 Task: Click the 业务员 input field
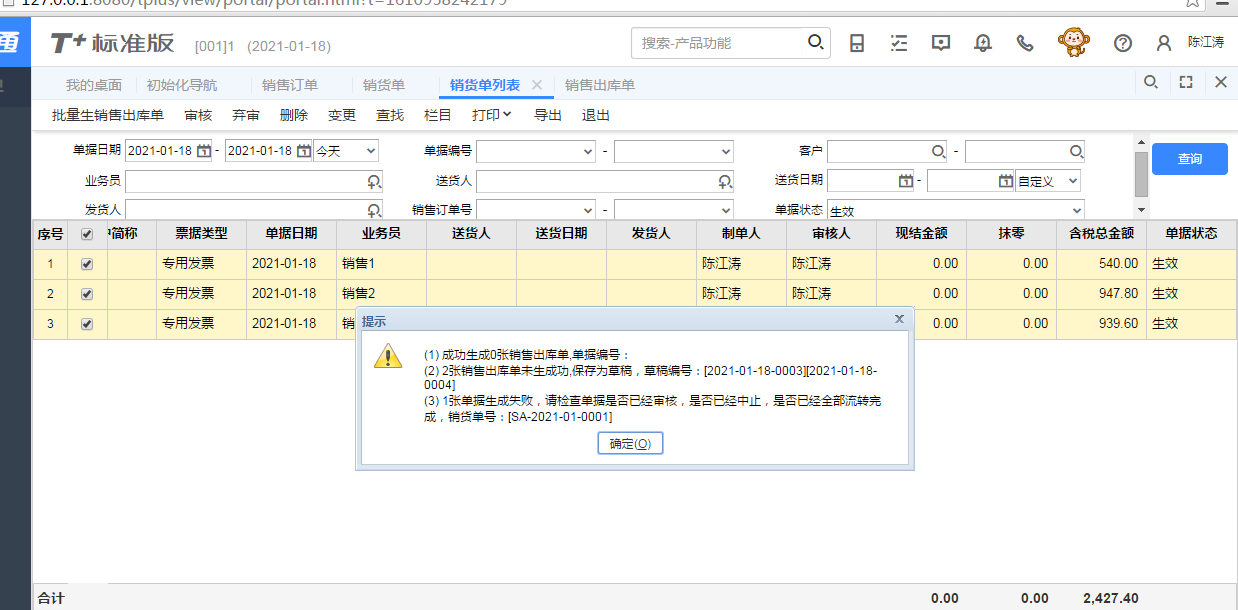[x=254, y=181]
